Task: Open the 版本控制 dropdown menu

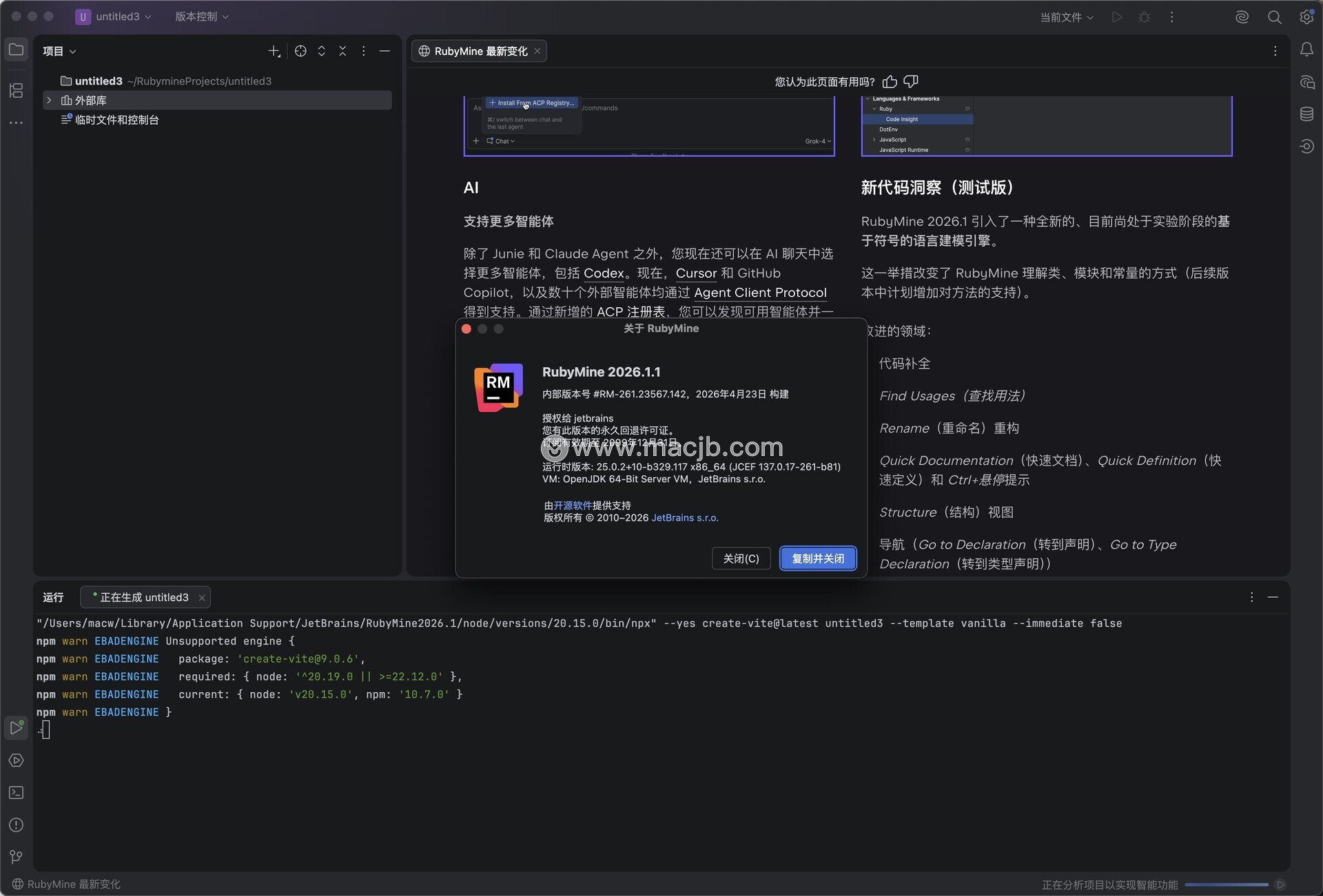Action: click(x=201, y=17)
